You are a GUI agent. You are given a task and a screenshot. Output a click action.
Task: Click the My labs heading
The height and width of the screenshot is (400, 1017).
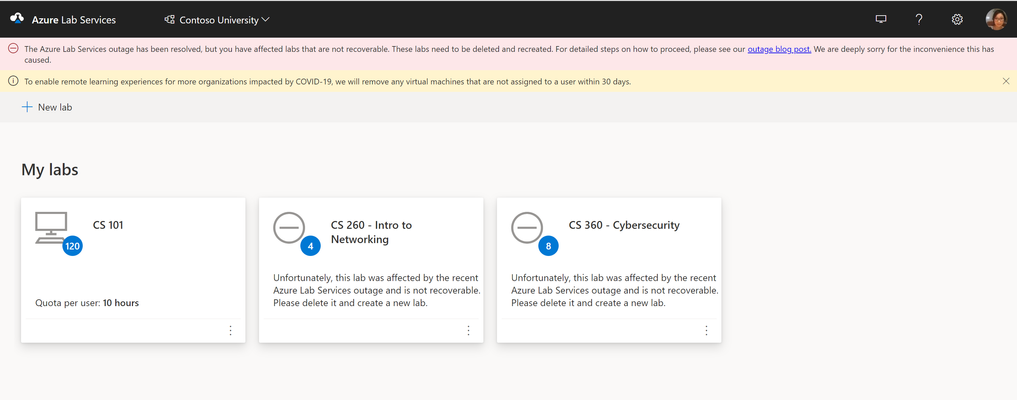tap(50, 170)
